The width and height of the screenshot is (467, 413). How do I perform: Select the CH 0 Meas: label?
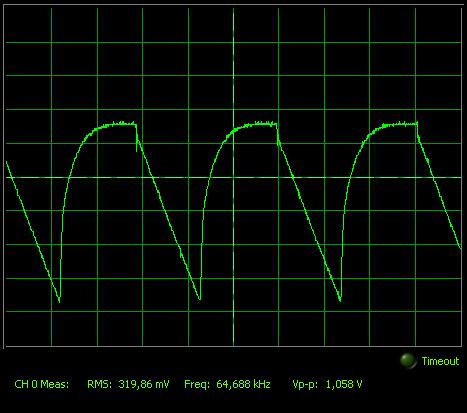coord(42,384)
